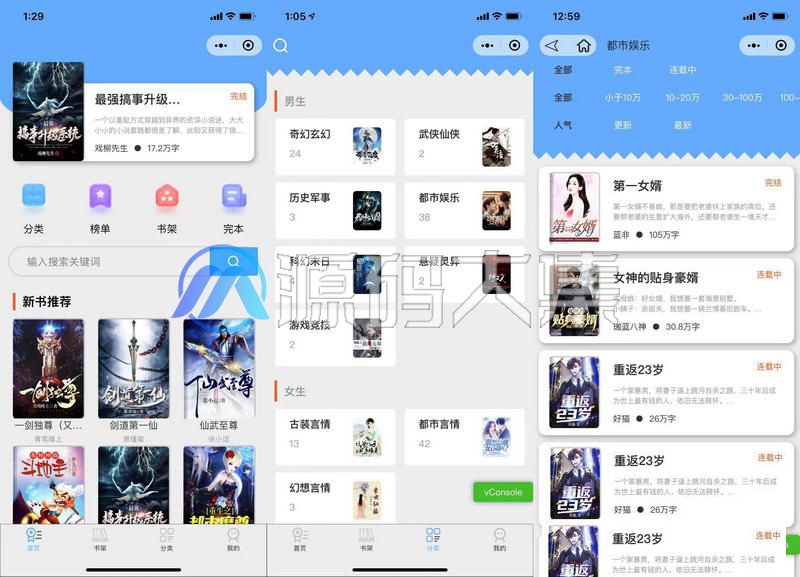
Task: Open the three-dot menu on category screen
Action: tap(487, 45)
